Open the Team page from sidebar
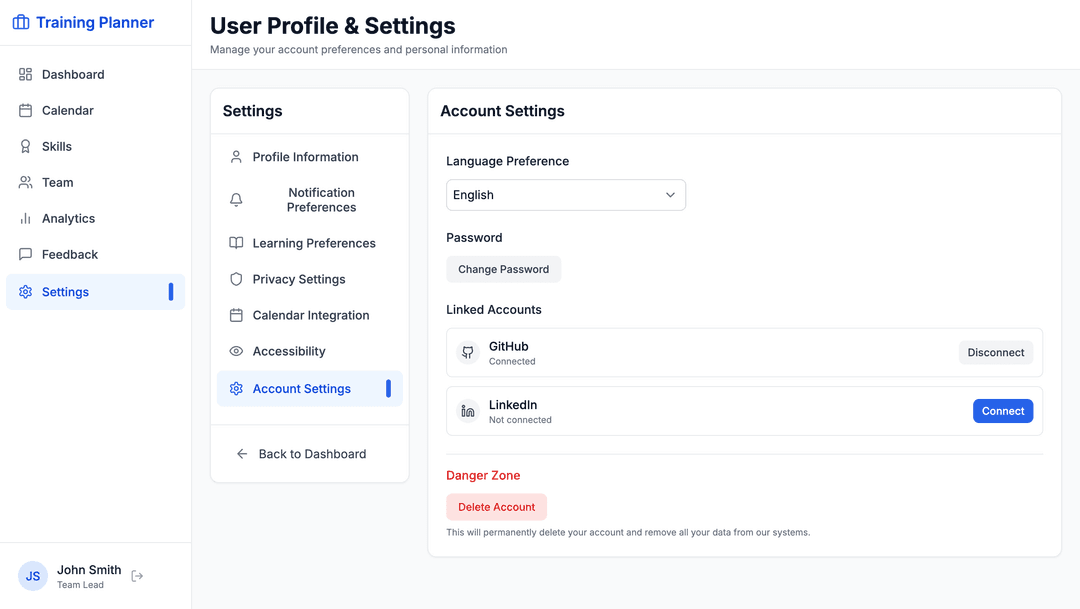This screenshot has height=609, width=1080. point(58,182)
